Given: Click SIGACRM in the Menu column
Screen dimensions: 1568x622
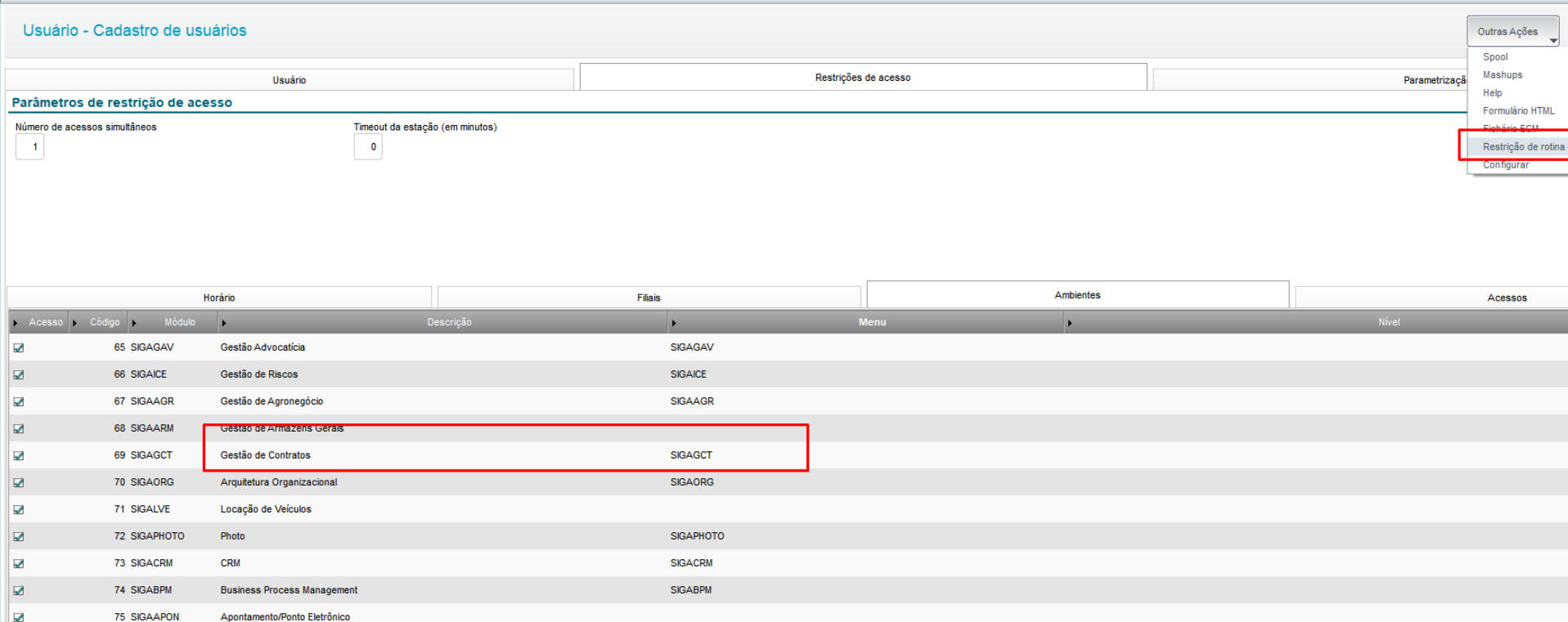Looking at the screenshot, I should click(691, 563).
